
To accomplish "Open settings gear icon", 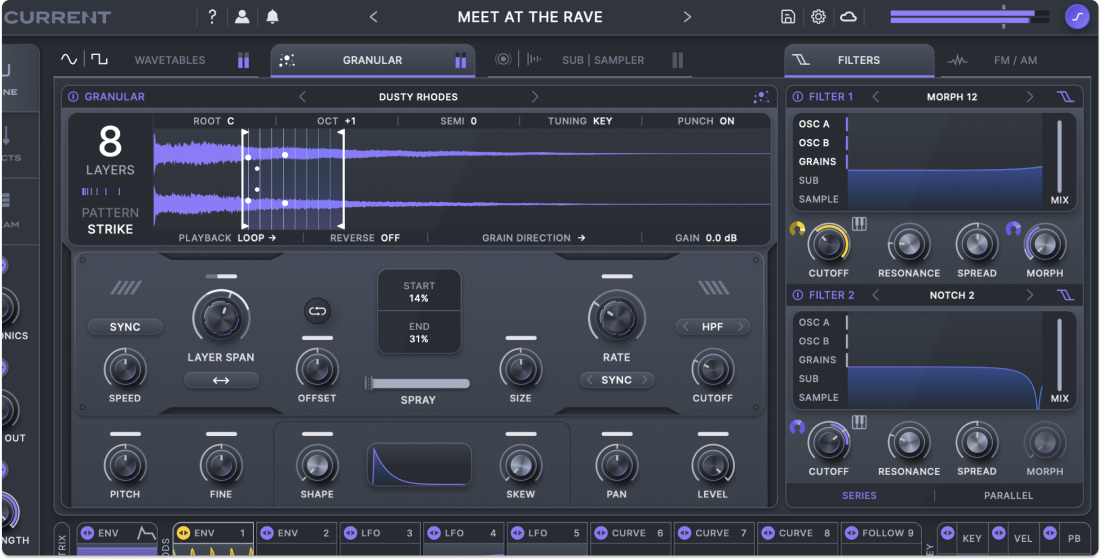I will 818,17.
